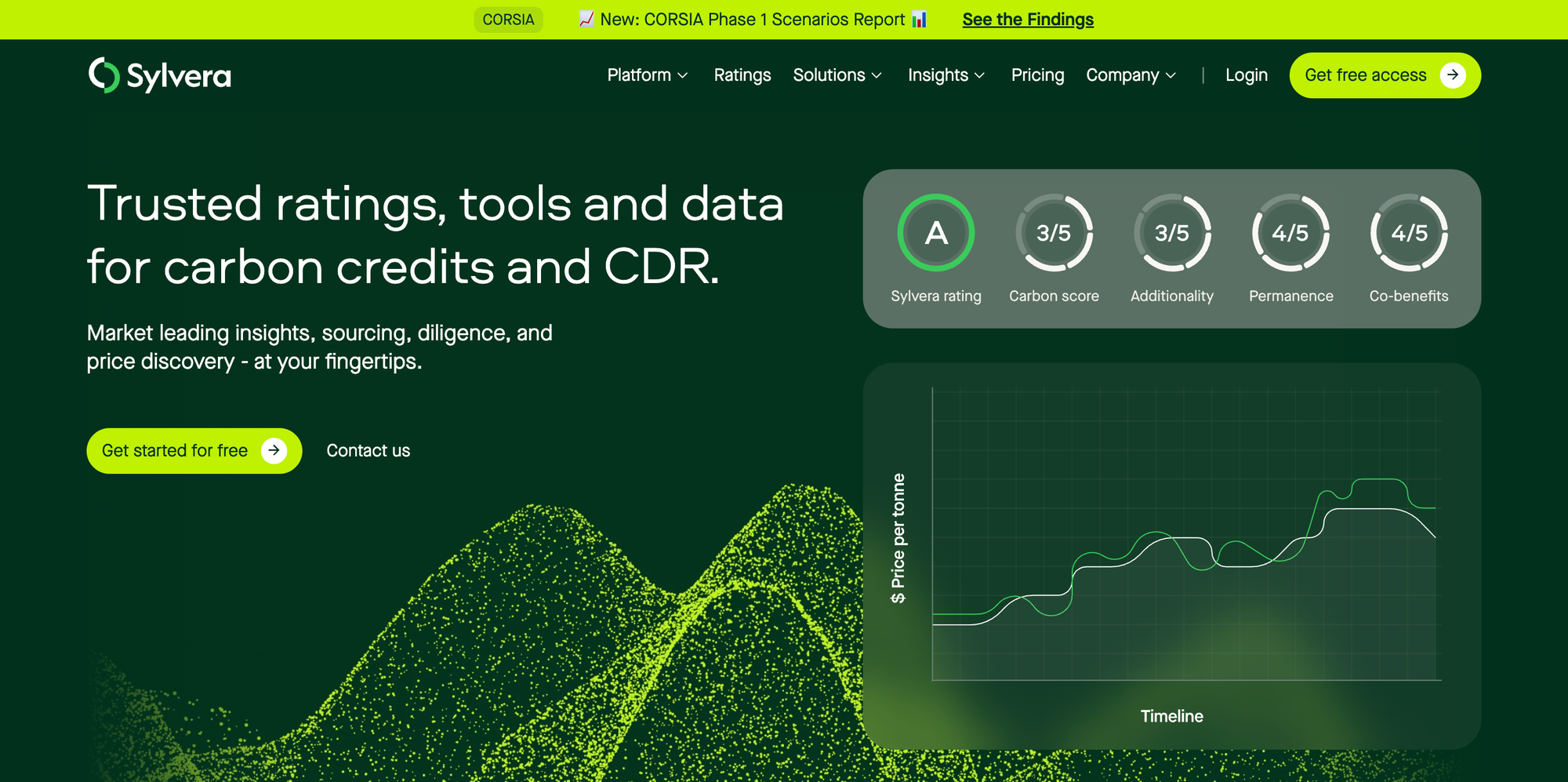1568x782 pixels.
Task: Open the Company dropdown menu
Action: [1131, 75]
